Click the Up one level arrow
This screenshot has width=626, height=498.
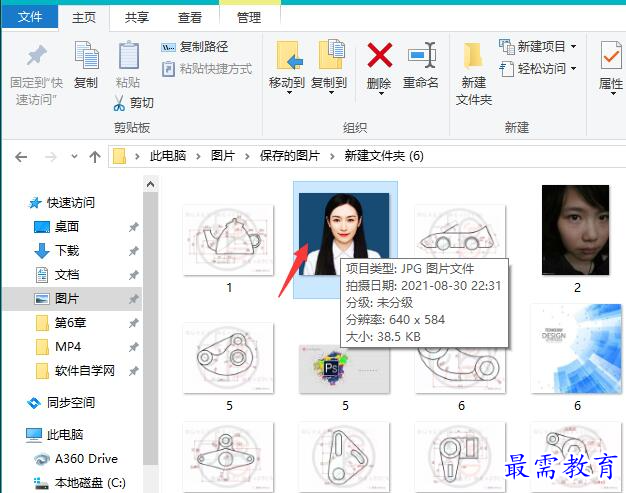(x=95, y=157)
